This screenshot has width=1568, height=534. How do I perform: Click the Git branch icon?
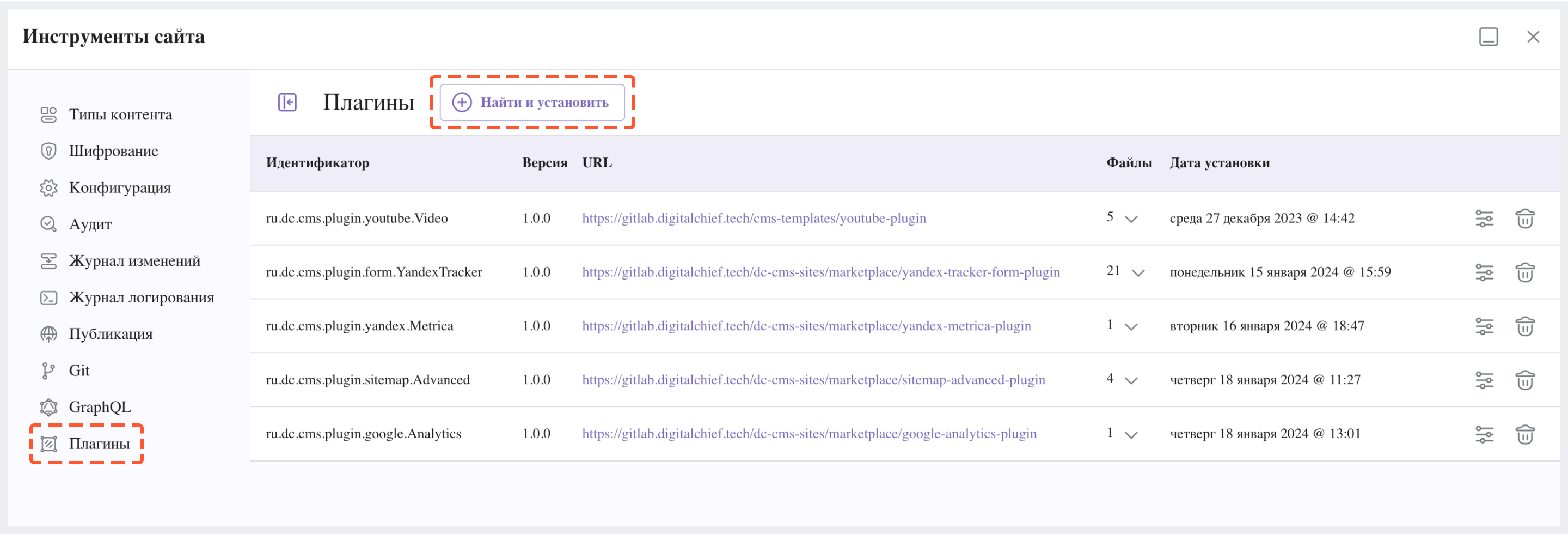tap(48, 370)
